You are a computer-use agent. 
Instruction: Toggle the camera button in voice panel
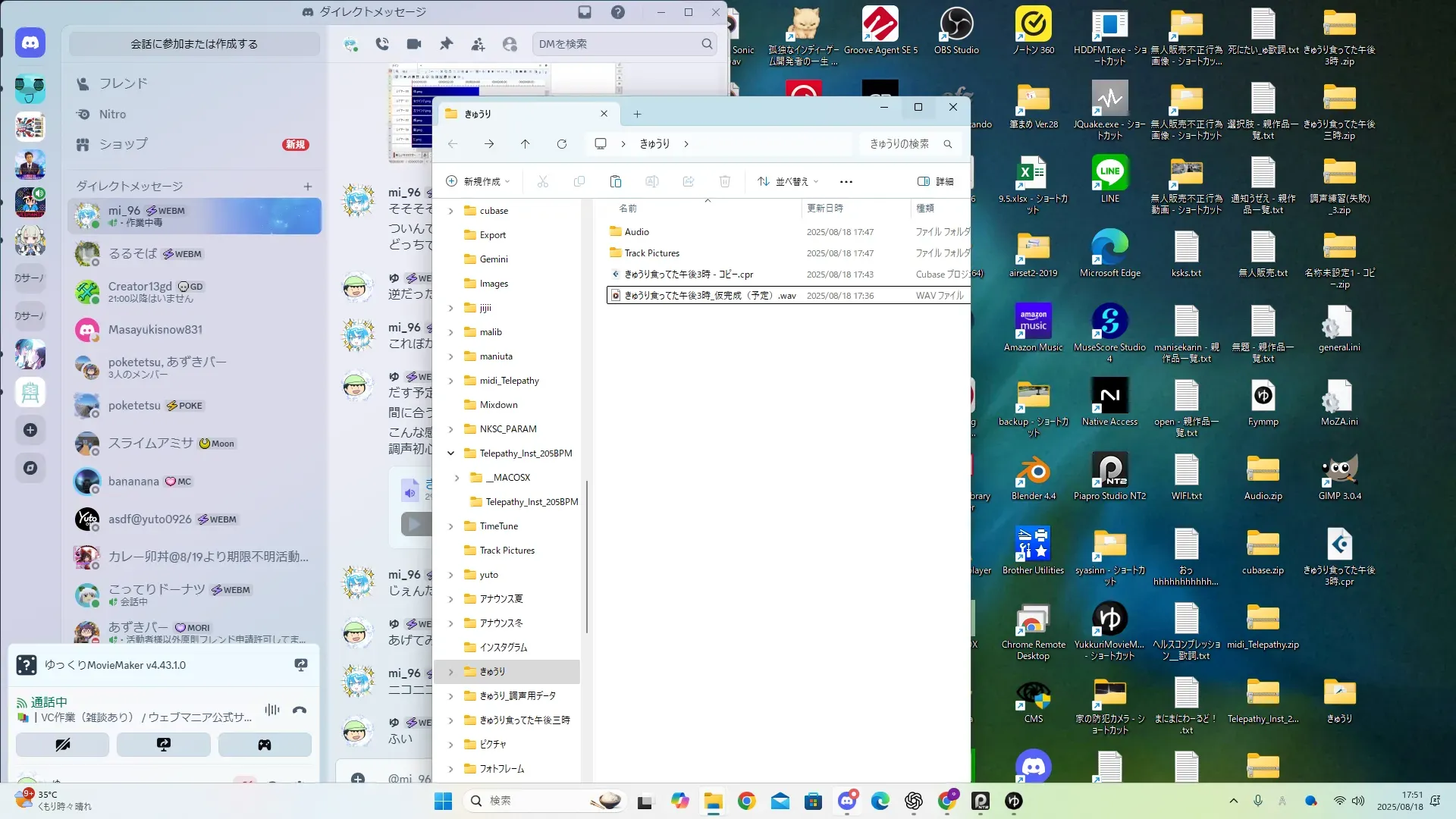click(62, 745)
